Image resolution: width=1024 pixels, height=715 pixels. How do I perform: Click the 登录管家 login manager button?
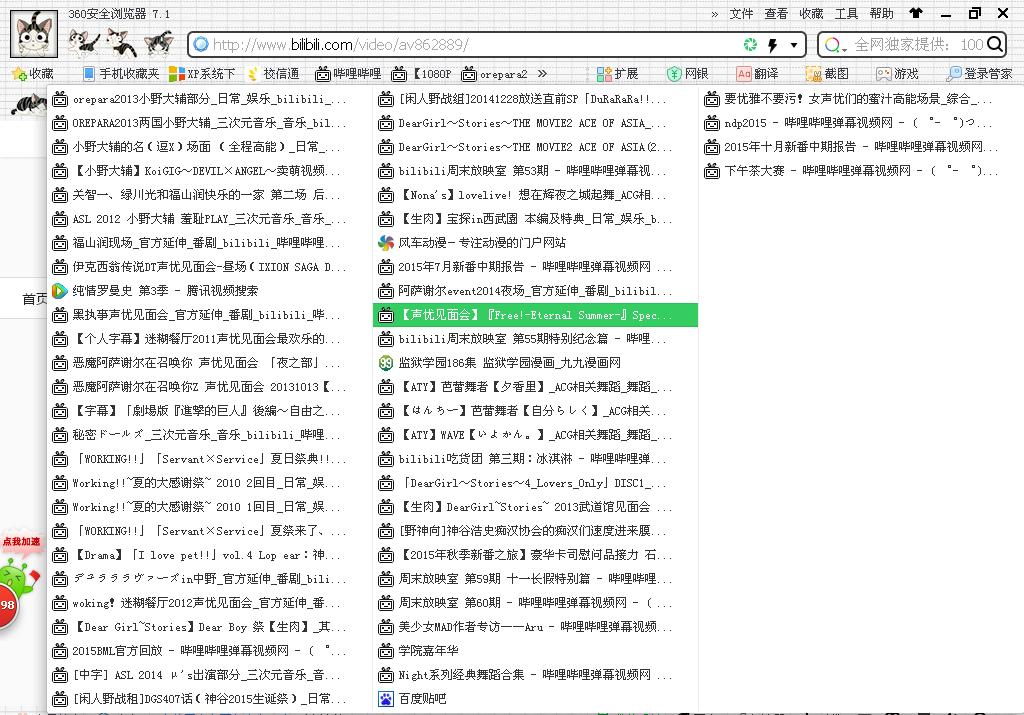pos(979,74)
